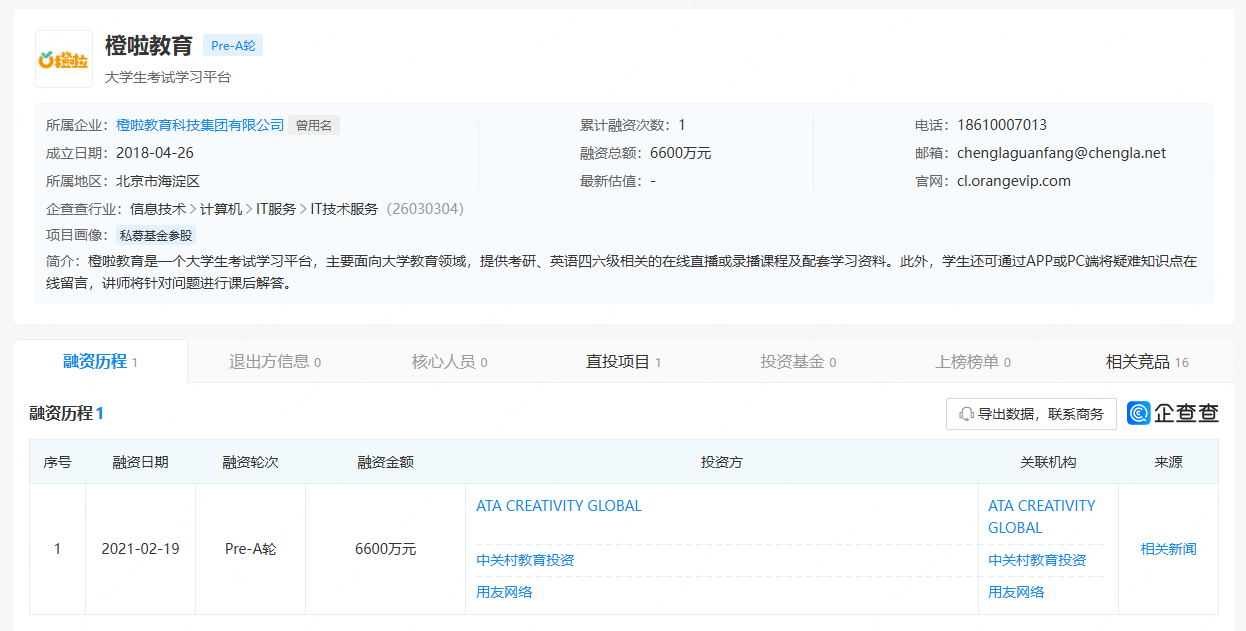
Task: Open ATA CREATIVITY GLOBAL investor link
Action: pos(559,506)
